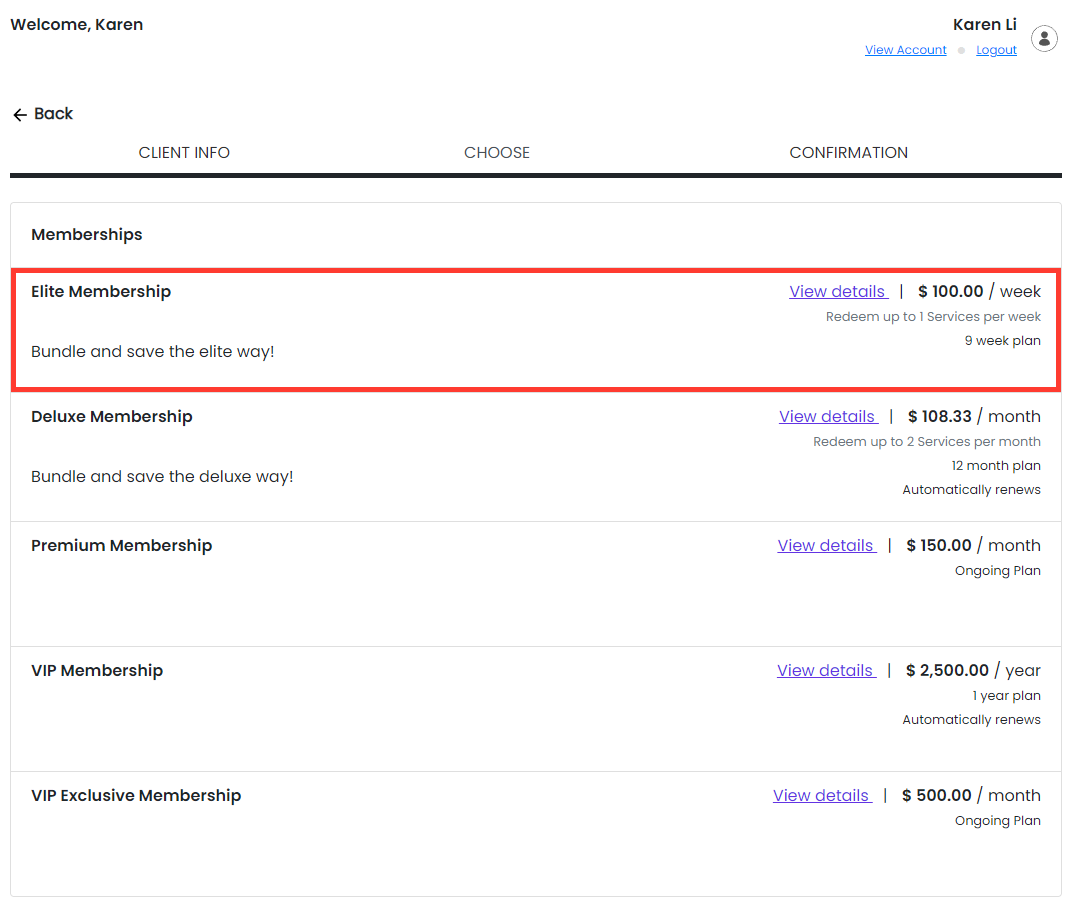Switch to the CLIENT INFO step tab
1073x904 pixels.
coord(184,153)
